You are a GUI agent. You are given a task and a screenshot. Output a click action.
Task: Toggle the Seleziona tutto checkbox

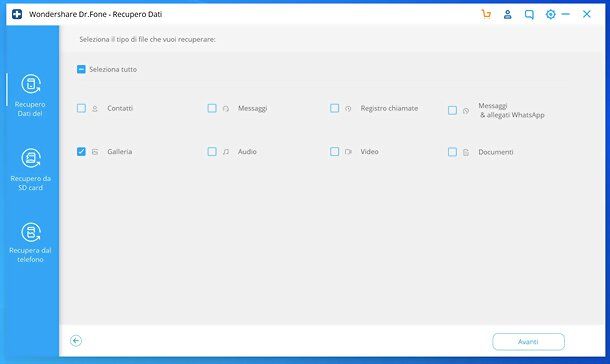pos(81,69)
